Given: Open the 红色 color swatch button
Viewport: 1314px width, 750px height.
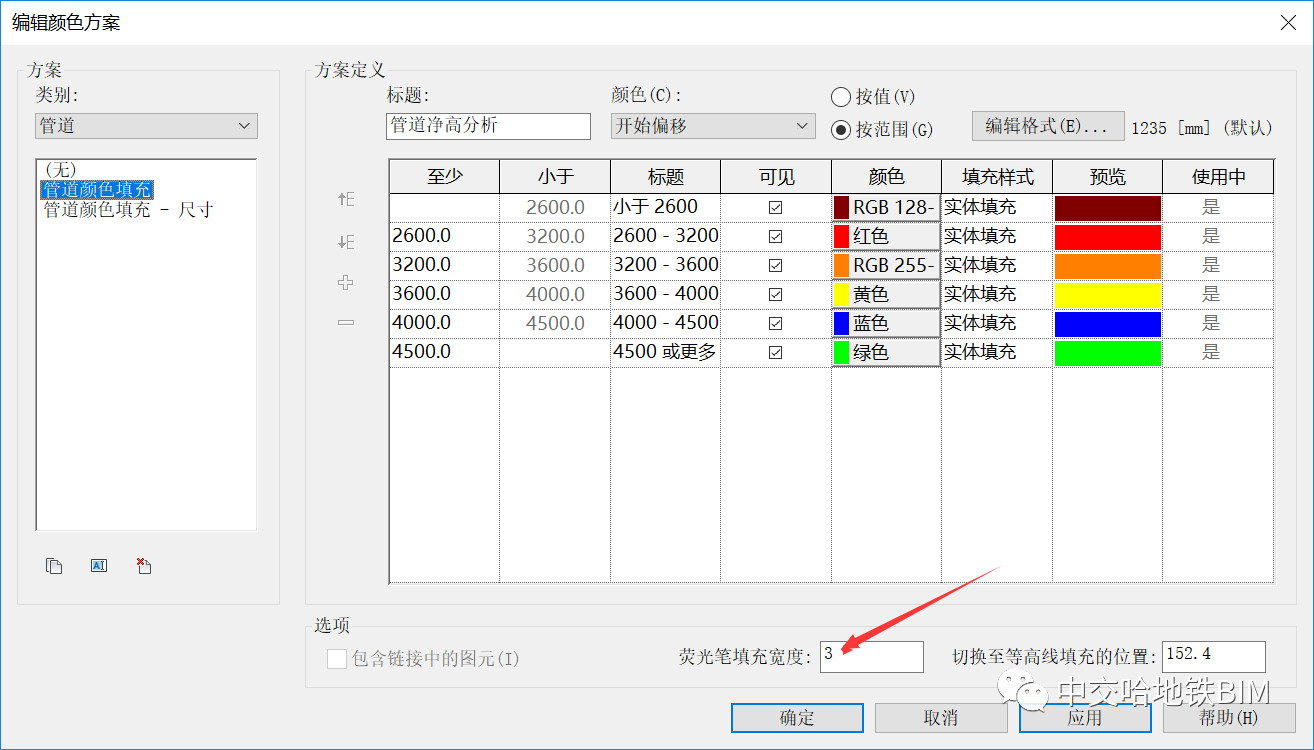Looking at the screenshot, I should tap(886, 237).
